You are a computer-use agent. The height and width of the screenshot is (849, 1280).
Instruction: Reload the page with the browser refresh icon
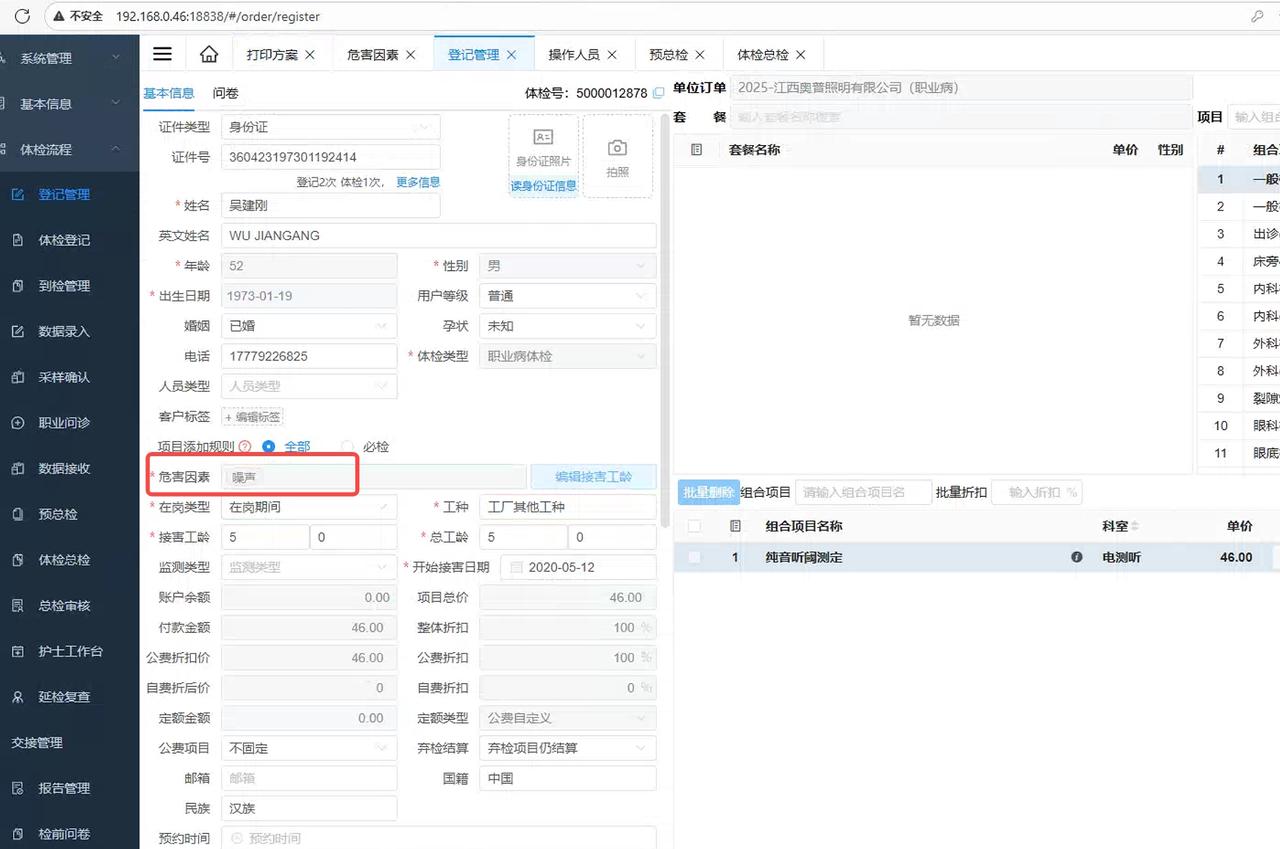(x=22, y=17)
